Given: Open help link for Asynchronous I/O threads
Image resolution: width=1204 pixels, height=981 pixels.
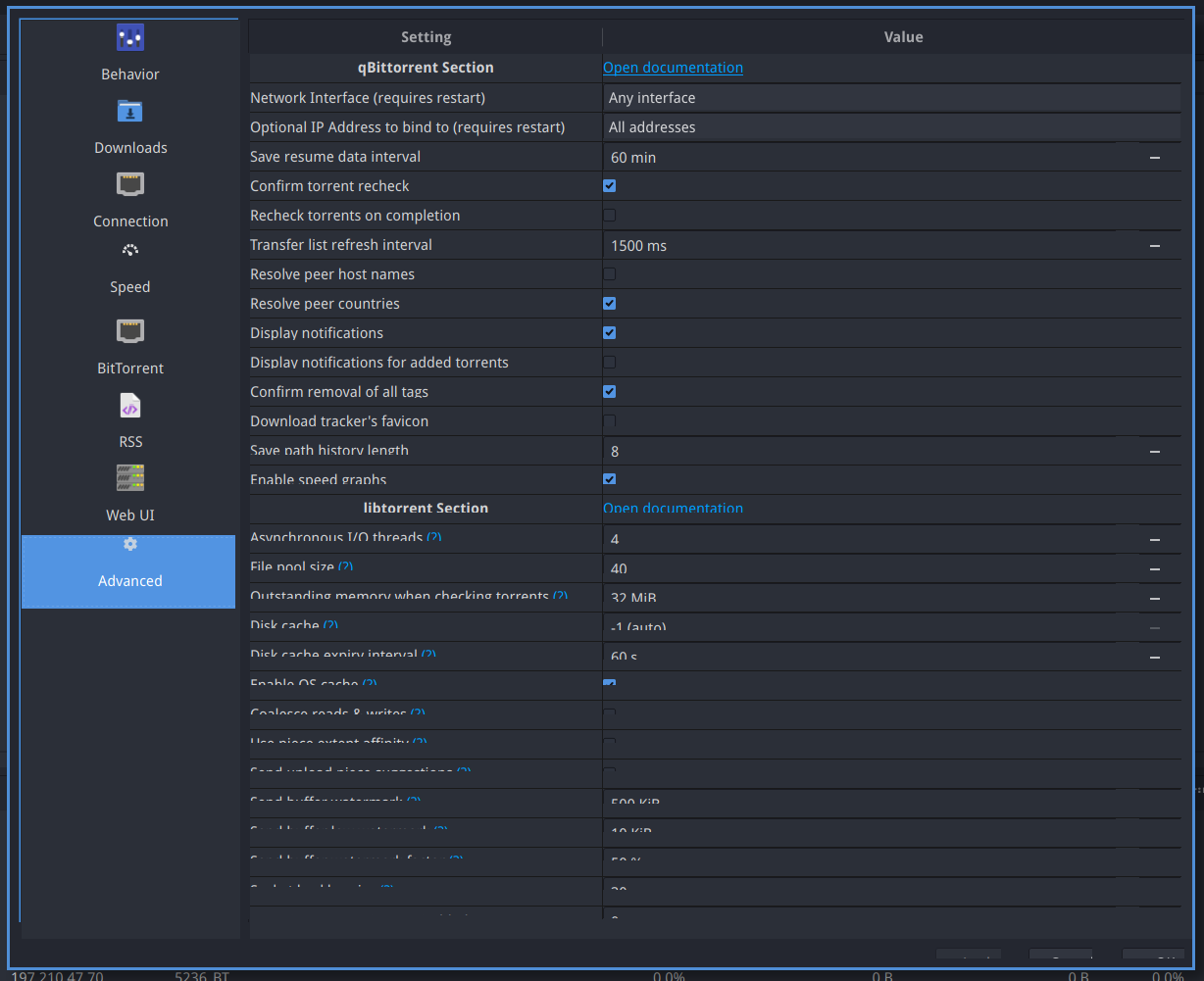Looking at the screenshot, I should pos(434,537).
